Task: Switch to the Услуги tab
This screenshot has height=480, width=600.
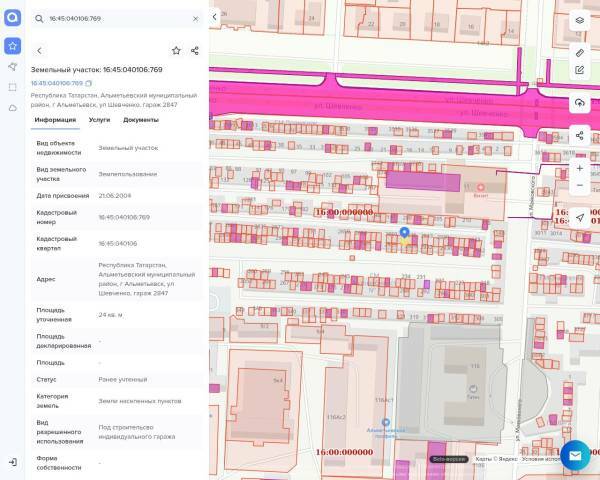Action: 99,120
